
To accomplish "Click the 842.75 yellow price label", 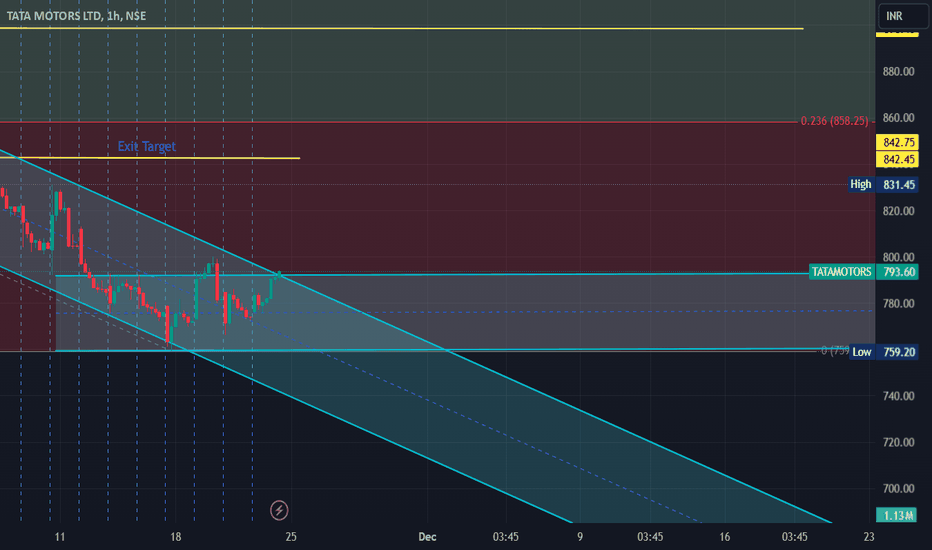I will [x=898, y=142].
